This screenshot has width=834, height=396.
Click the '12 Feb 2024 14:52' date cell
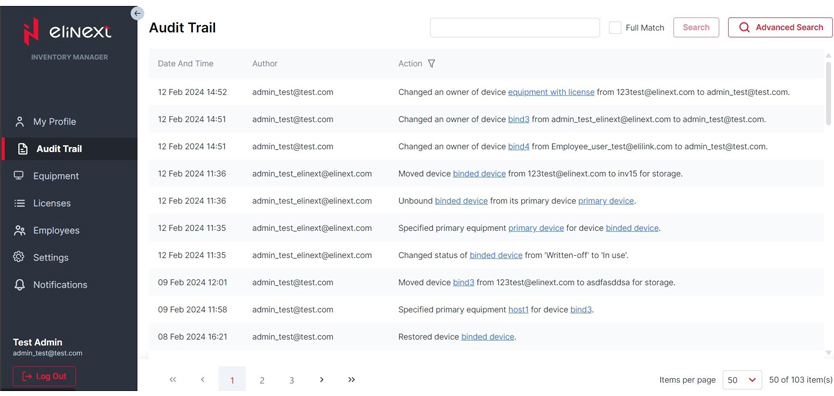tap(193, 92)
